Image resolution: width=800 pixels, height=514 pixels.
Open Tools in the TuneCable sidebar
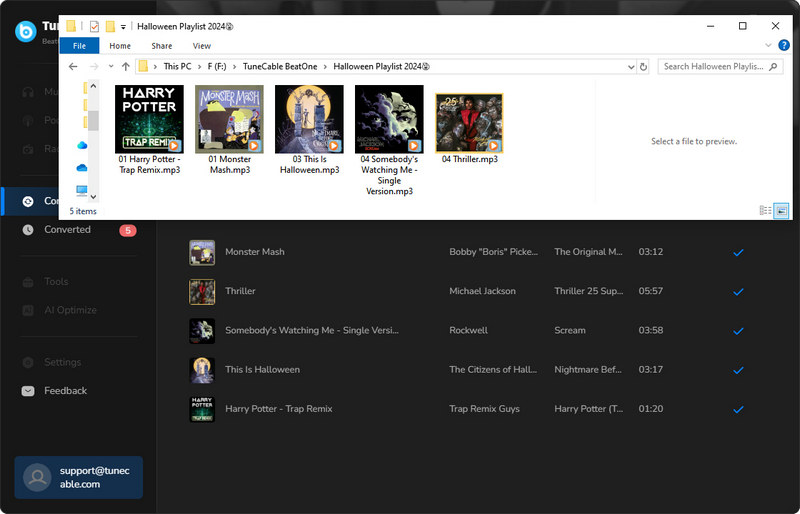(x=56, y=281)
